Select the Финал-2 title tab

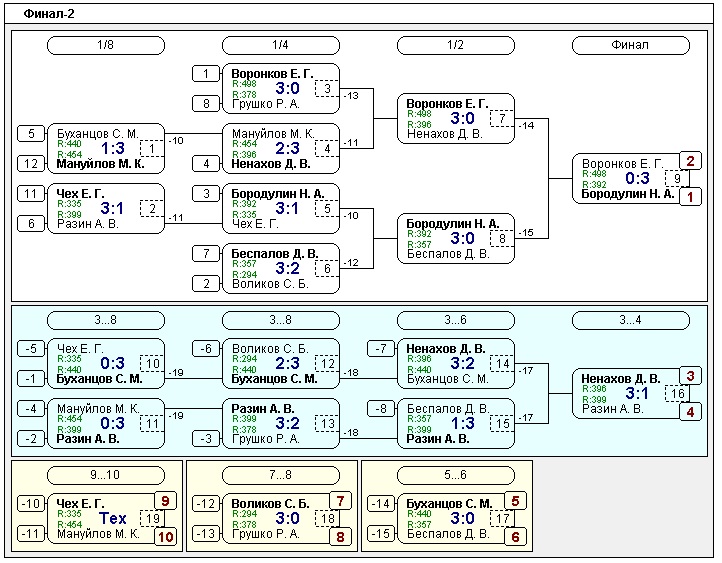pyautogui.click(x=48, y=14)
